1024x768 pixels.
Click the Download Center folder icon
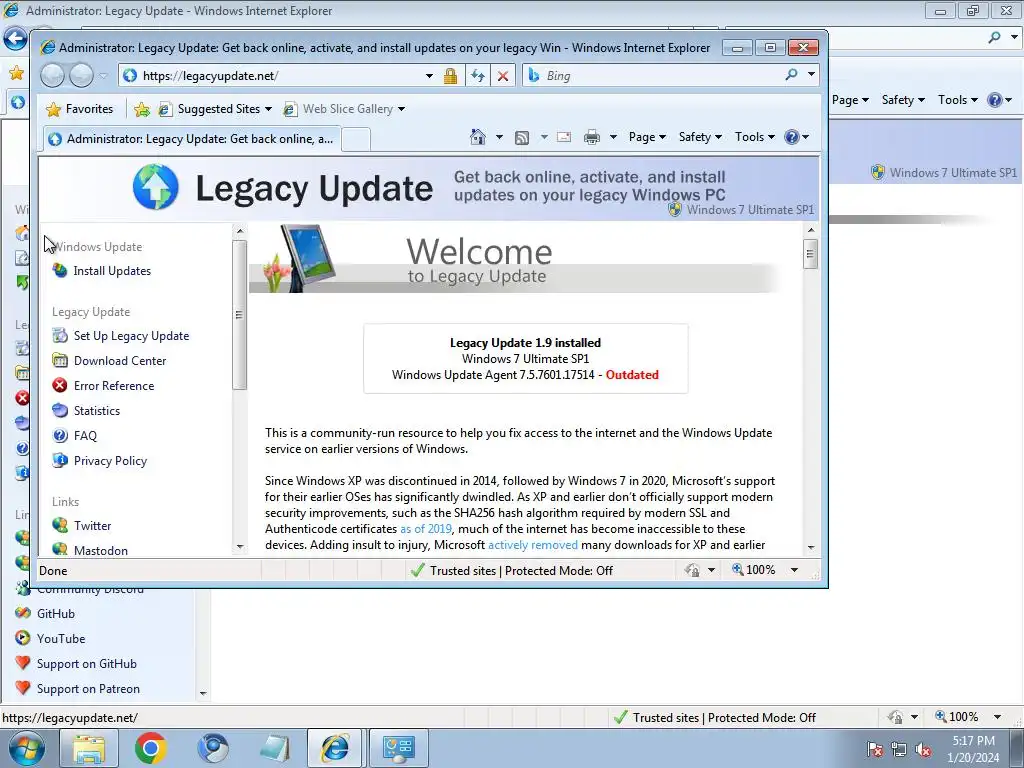coord(60,360)
